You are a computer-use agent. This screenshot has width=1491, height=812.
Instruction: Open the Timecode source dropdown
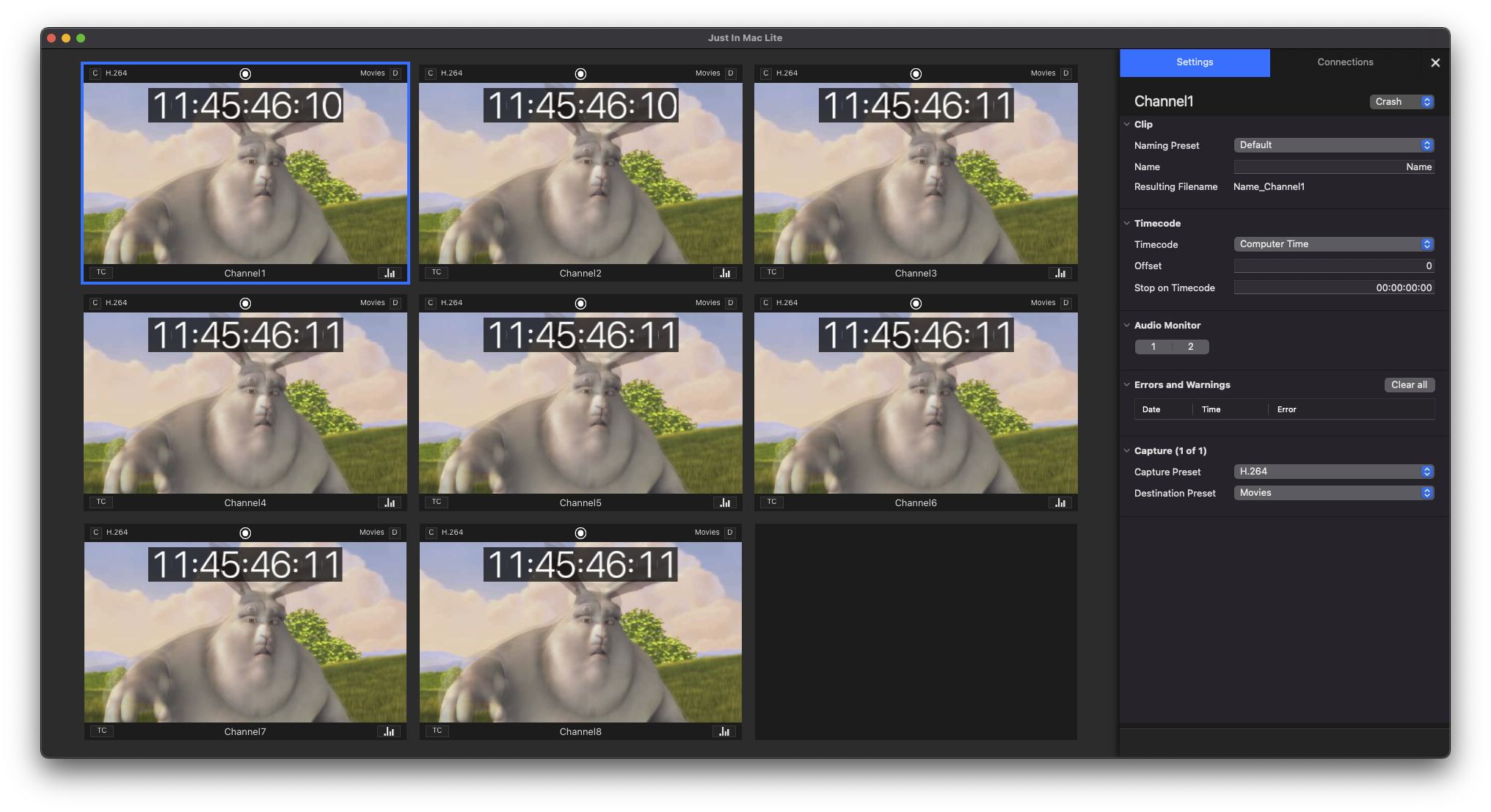[x=1334, y=244]
